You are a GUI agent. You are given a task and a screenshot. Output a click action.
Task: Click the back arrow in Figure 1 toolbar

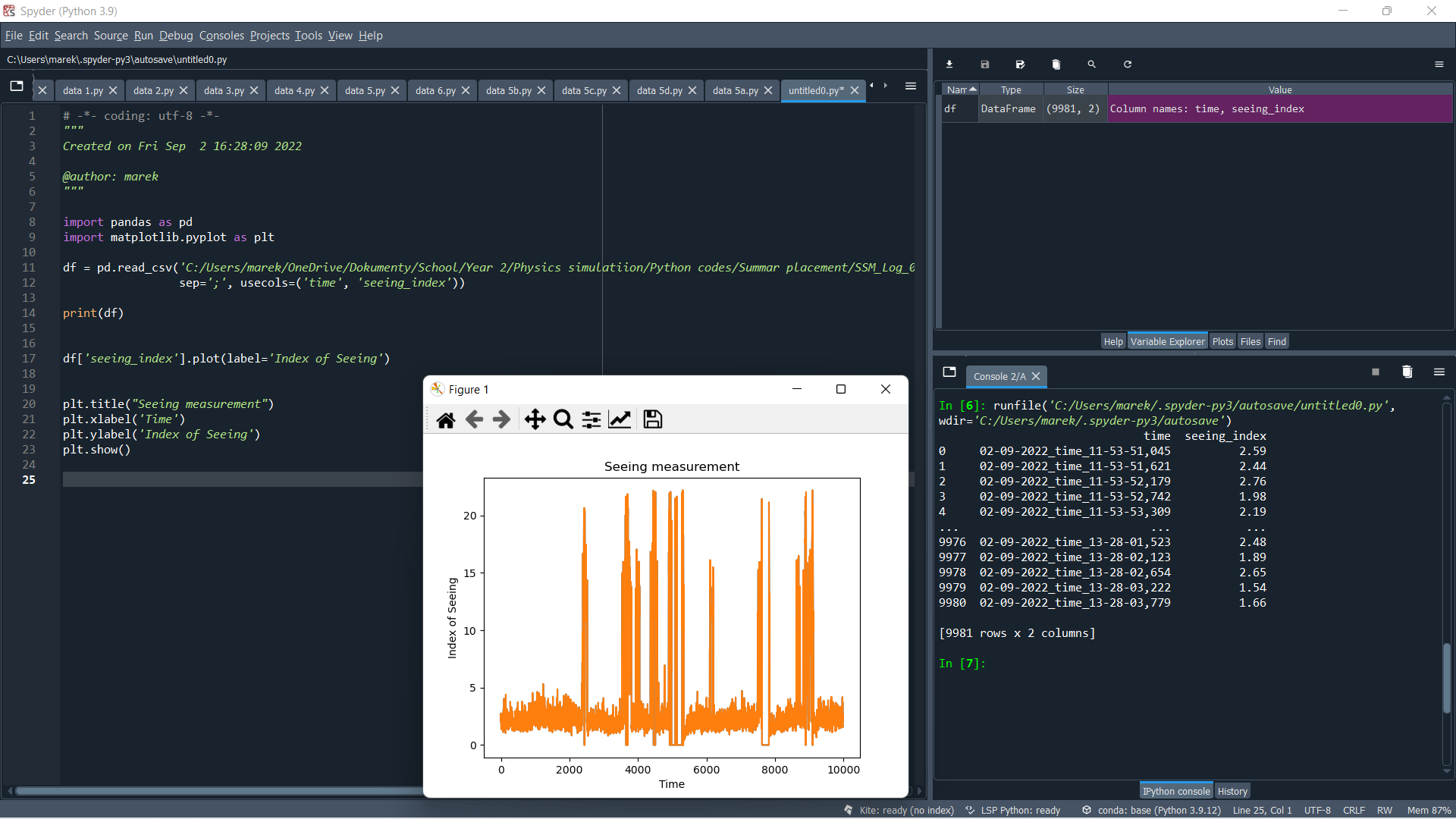pos(474,419)
